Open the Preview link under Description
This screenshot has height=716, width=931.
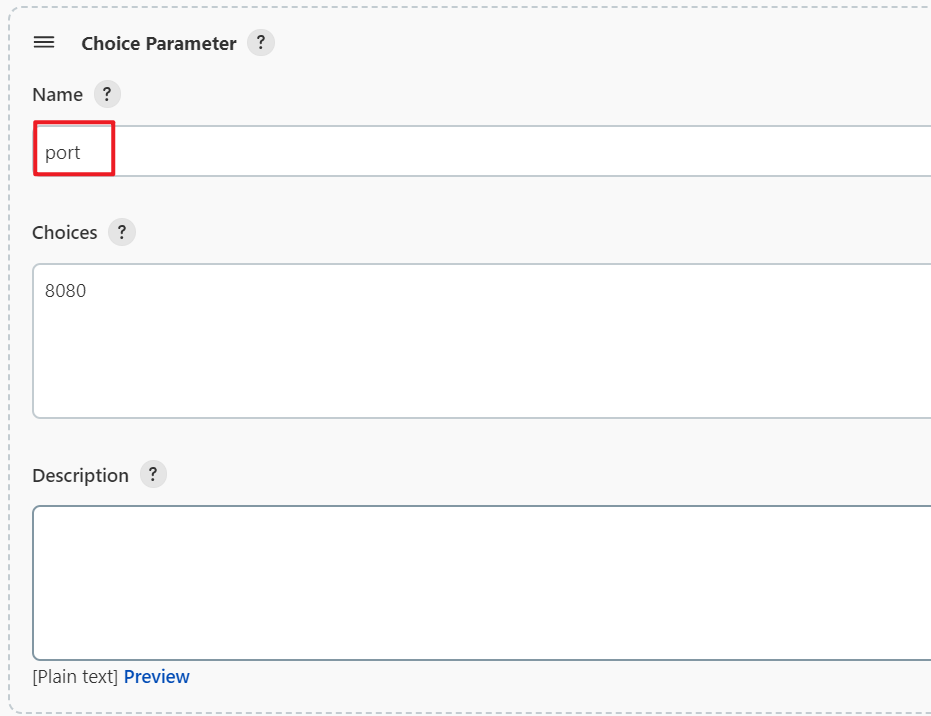pyautogui.click(x=157, y=677)
